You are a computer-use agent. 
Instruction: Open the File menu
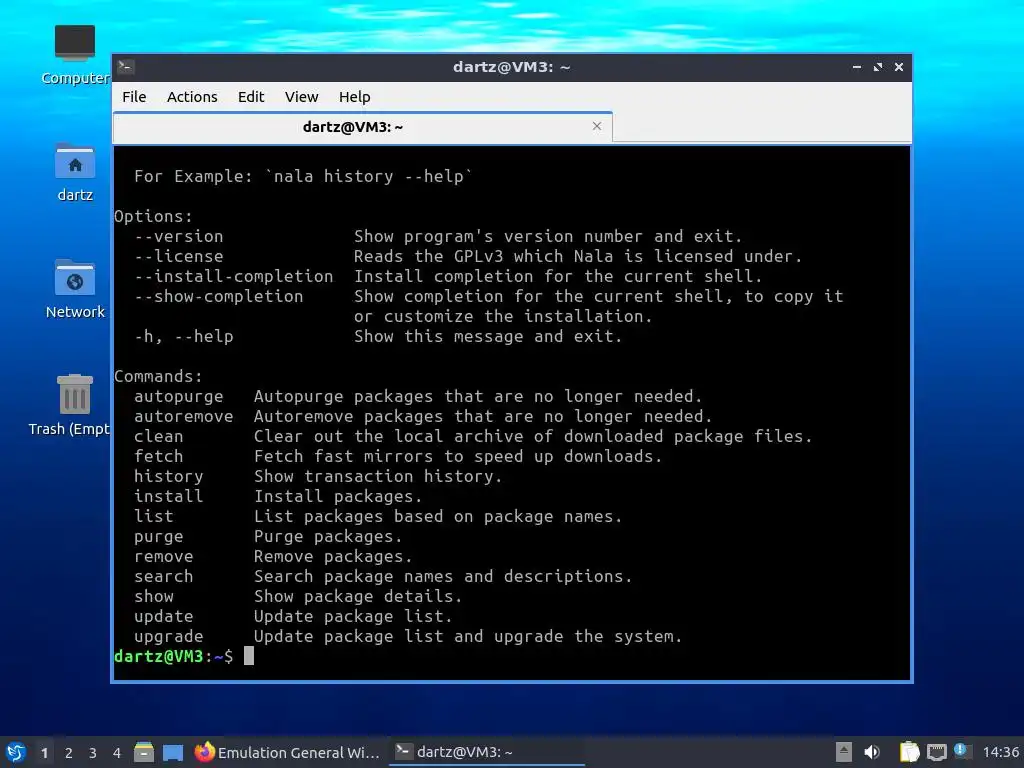click(x=134, y=97)
